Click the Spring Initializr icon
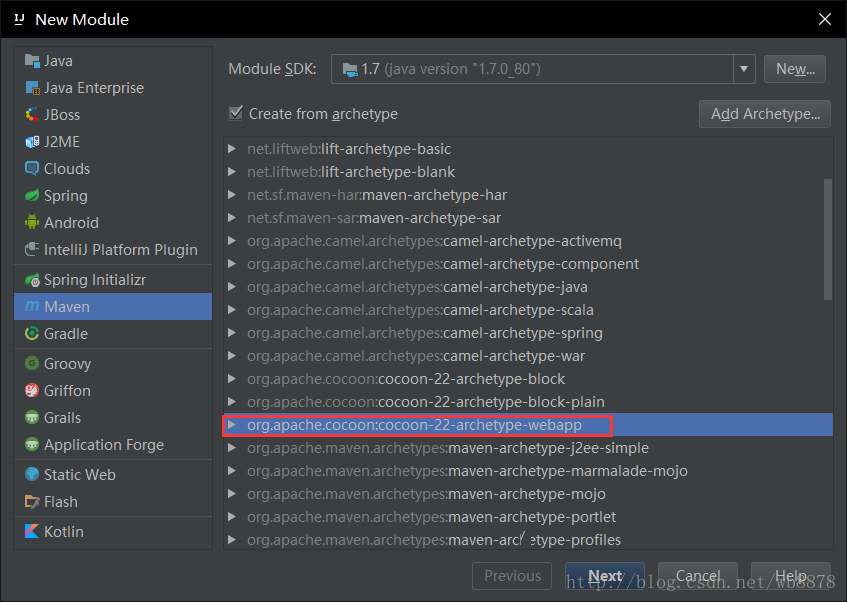This screenshot has width=847, height=602. click(x=32, y=279)
